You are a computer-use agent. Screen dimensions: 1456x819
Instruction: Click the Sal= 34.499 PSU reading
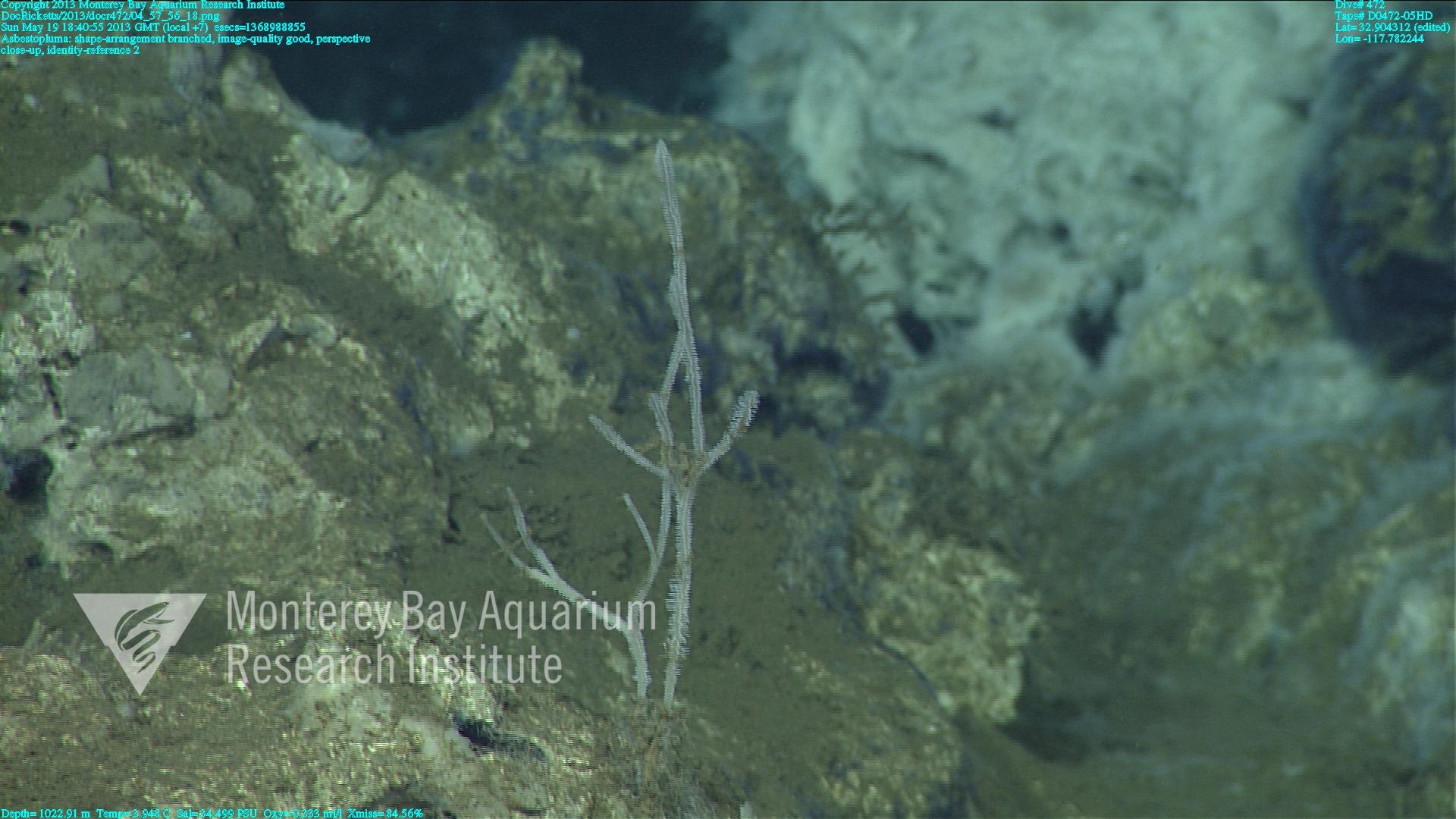point(216,813)
